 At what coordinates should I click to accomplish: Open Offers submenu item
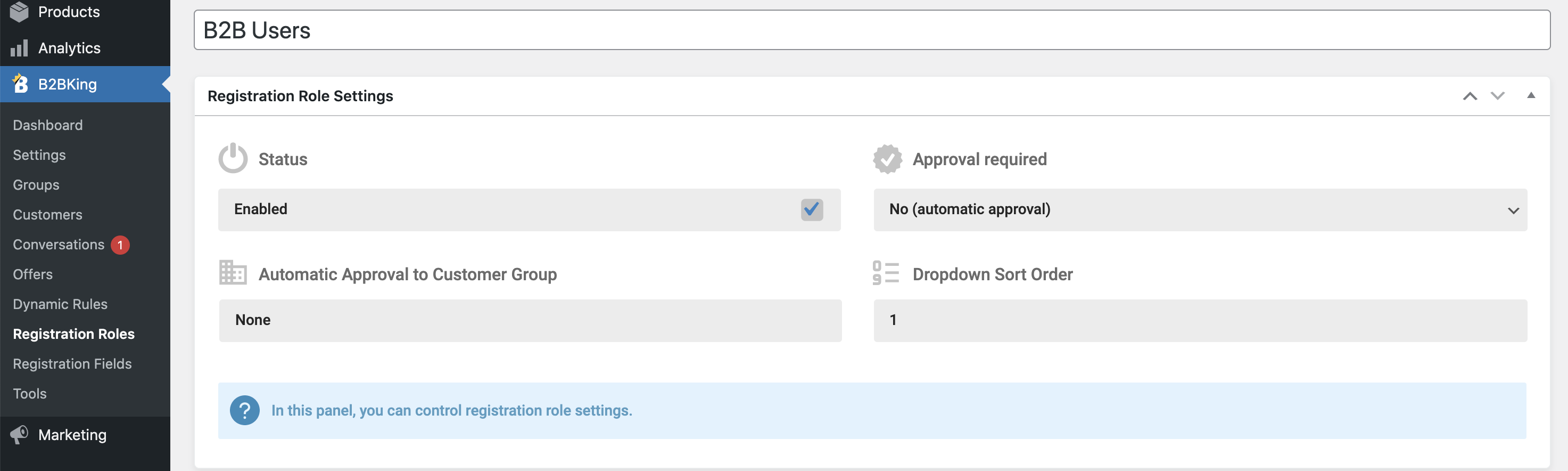pos(33,274)
